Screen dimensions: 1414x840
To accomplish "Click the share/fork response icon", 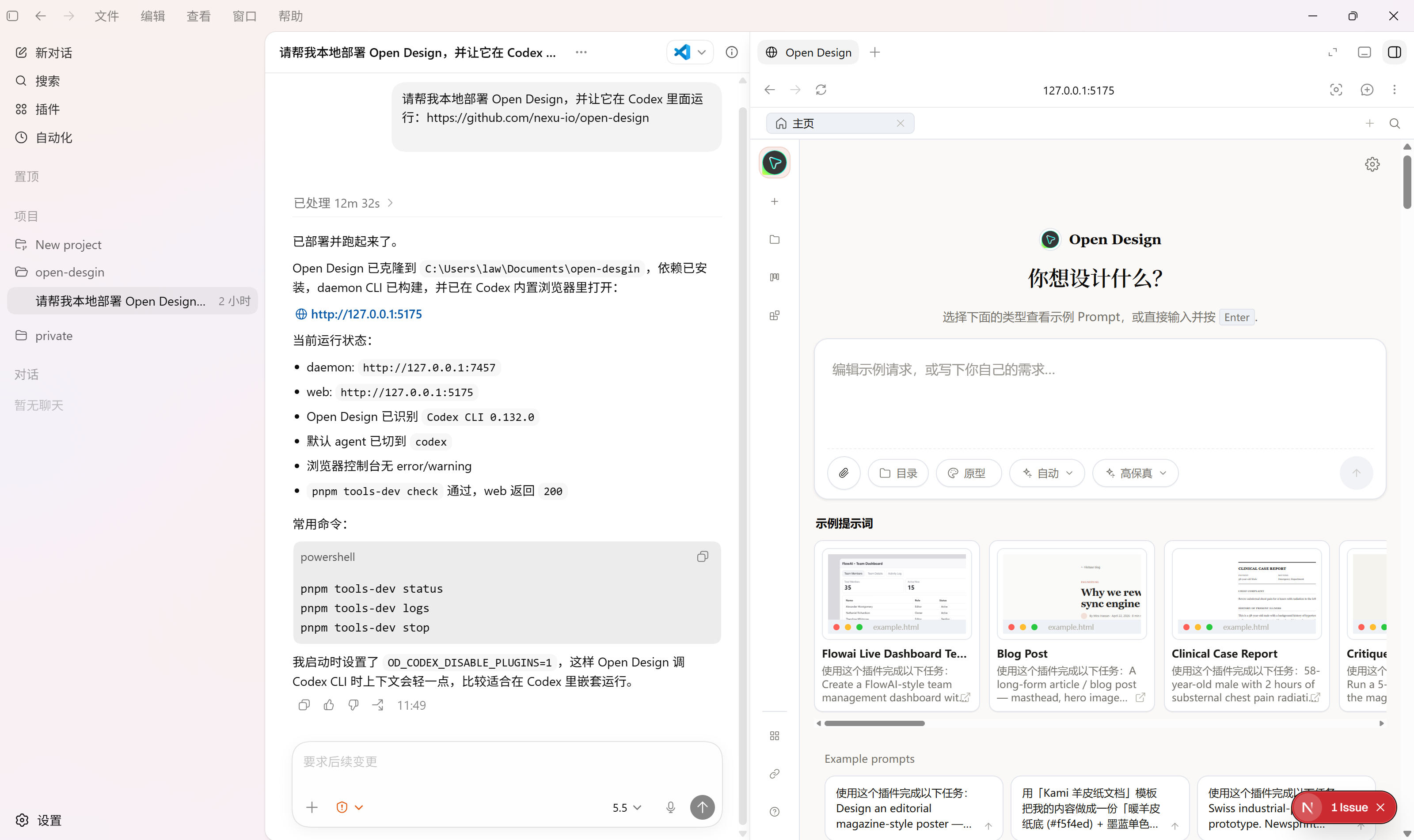I will (378, 705).
